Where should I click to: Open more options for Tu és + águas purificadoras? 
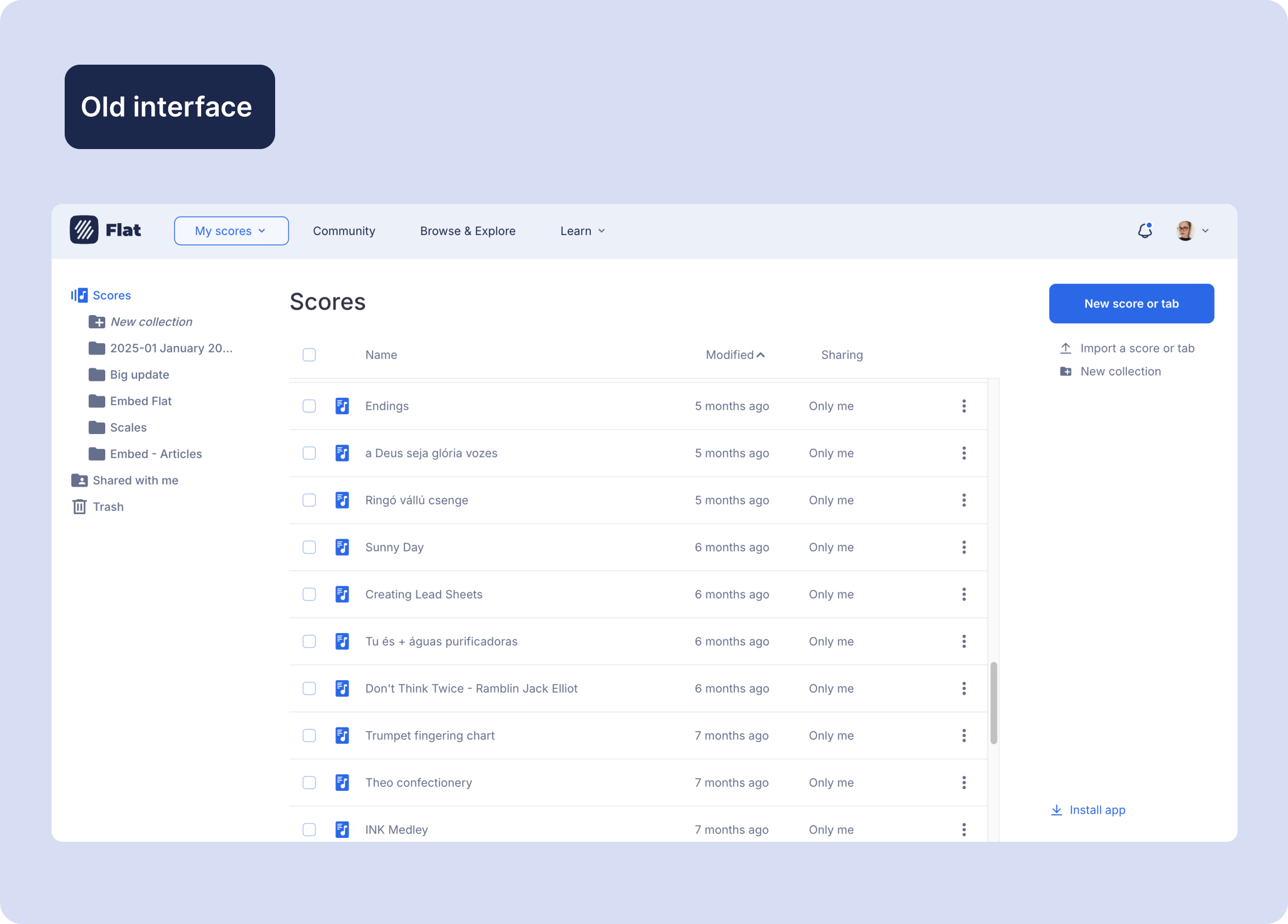[964, 642]
